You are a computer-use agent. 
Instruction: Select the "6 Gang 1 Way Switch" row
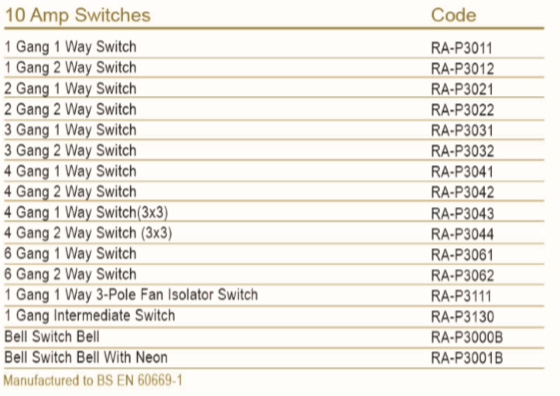tap(274, 254)
